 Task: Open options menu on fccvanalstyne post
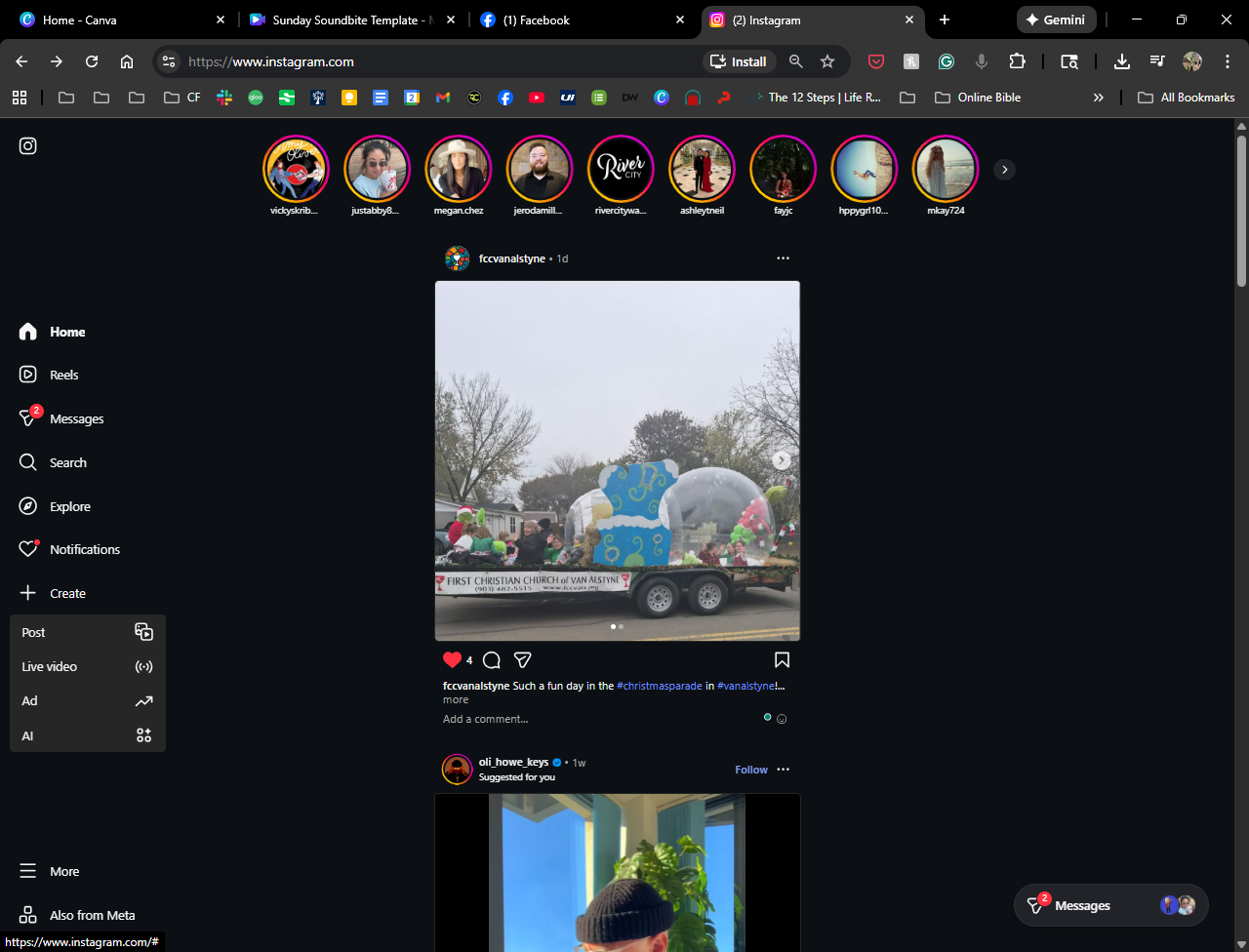click(x=783, y=258)
